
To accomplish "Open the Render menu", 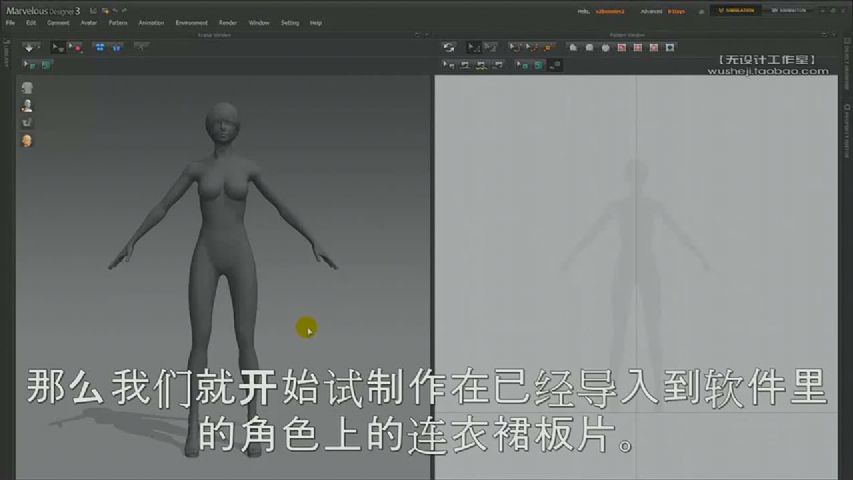I will (228, 23).
